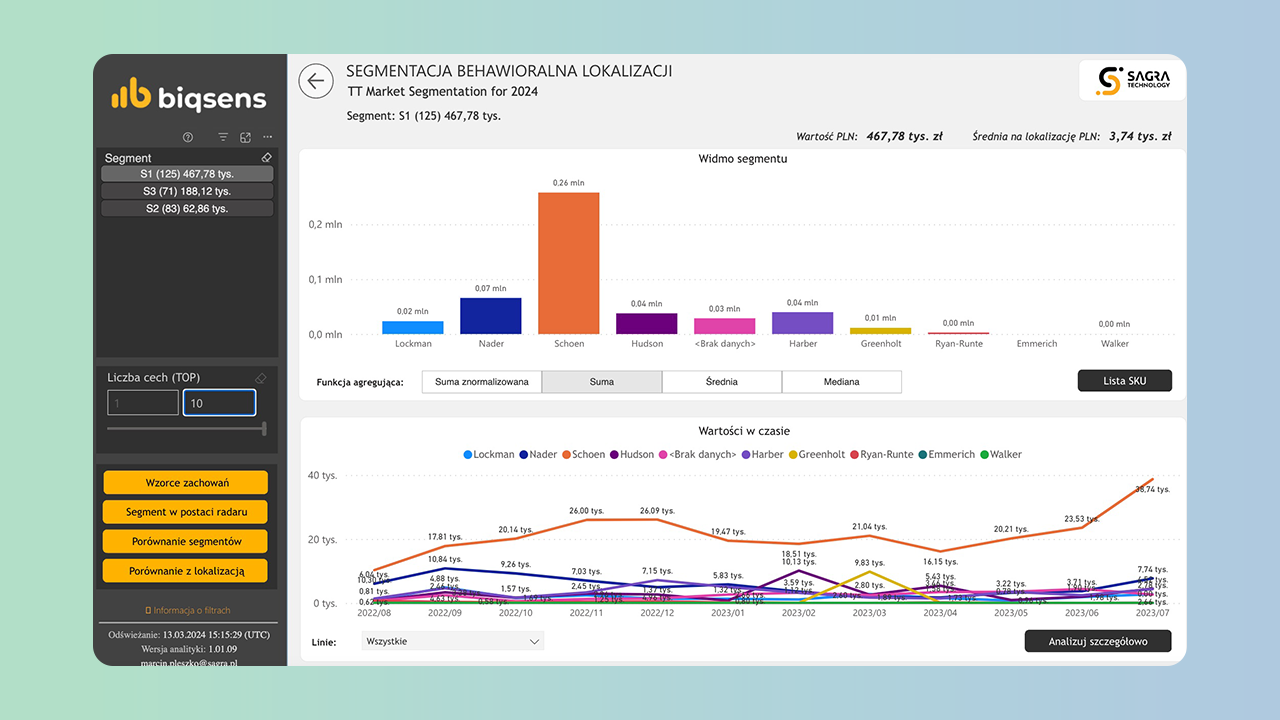
Task: Select segment S1 (125) 467,78 tys.
Action: [187, 174]
